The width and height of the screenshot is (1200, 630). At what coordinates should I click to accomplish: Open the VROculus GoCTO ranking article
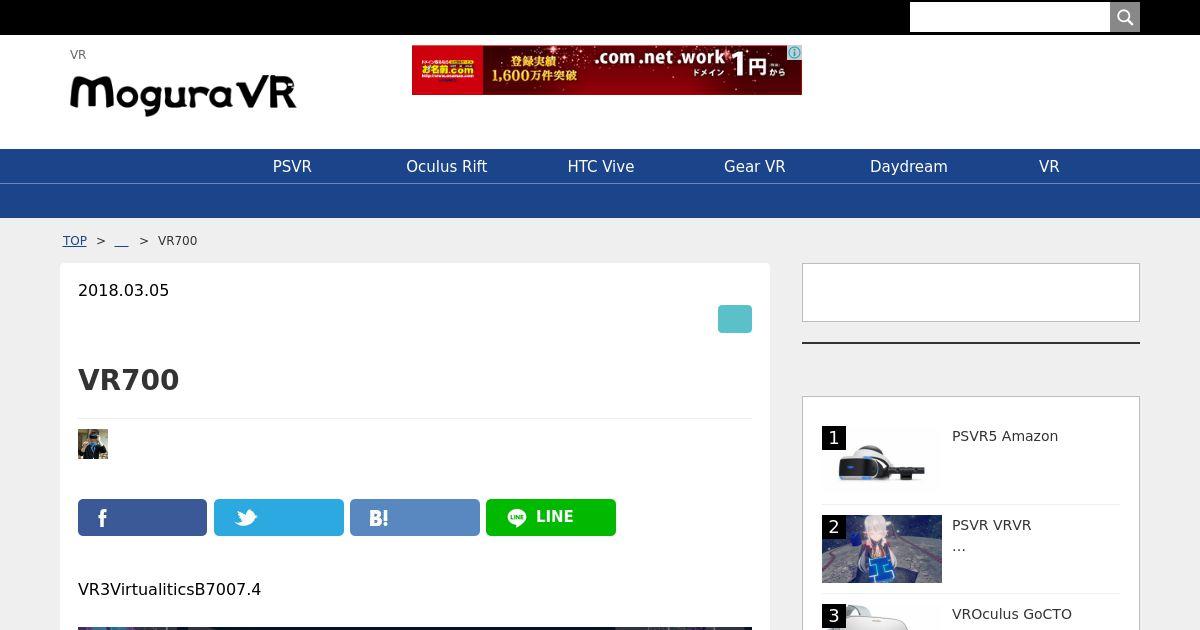tap(1012, 614)
